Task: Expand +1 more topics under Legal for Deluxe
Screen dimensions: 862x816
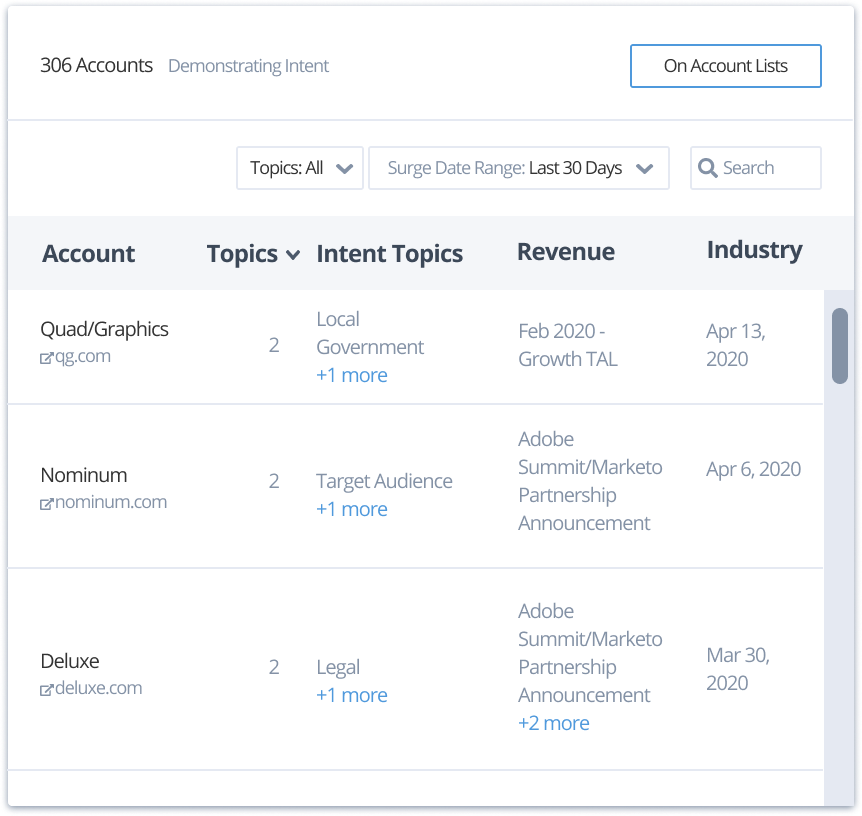Action: pos(352,694)
